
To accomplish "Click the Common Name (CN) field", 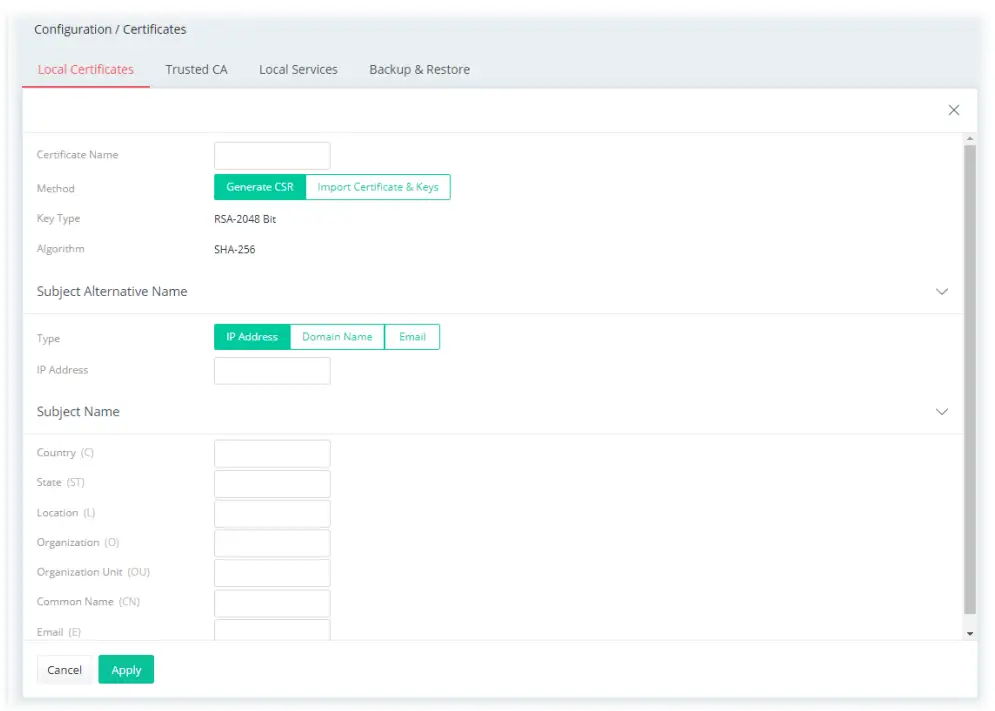I will (x=272, y=602).
